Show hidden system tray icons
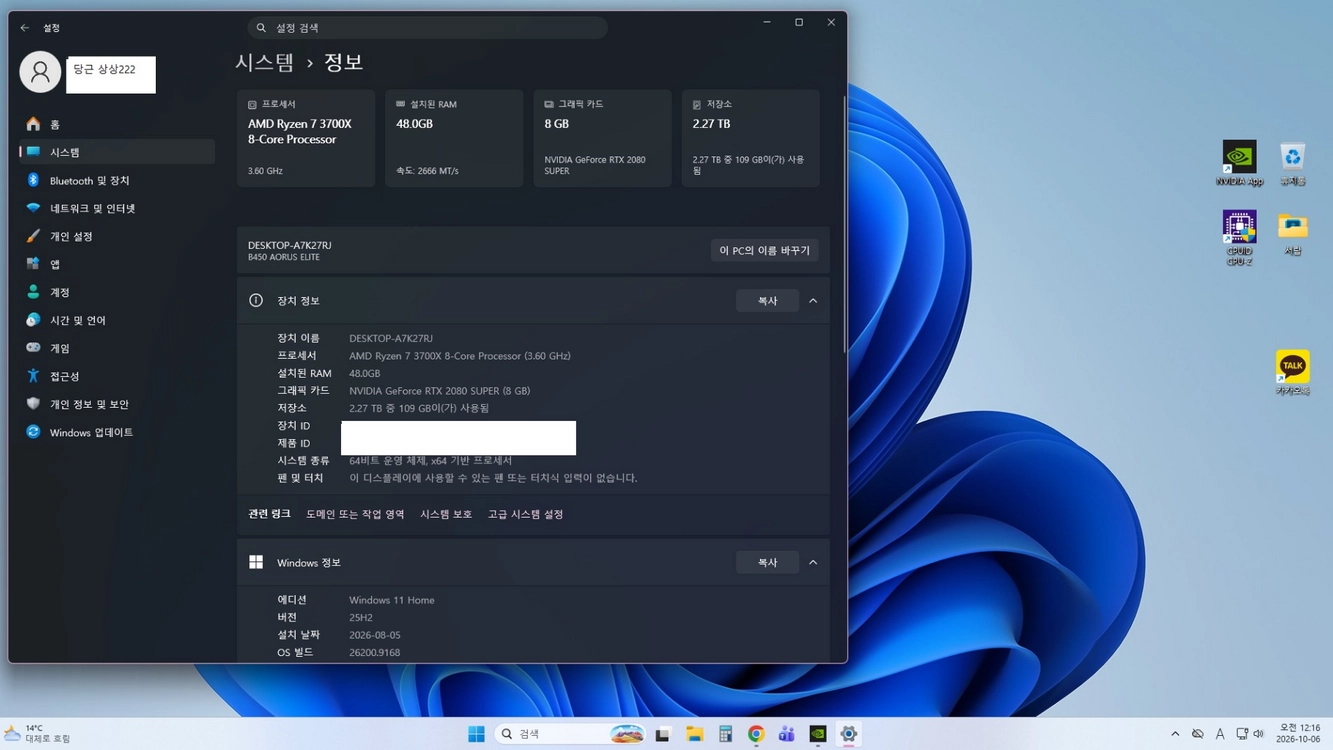The width and height of the screenshot is (1333, 750). (x=1175, y=734)
